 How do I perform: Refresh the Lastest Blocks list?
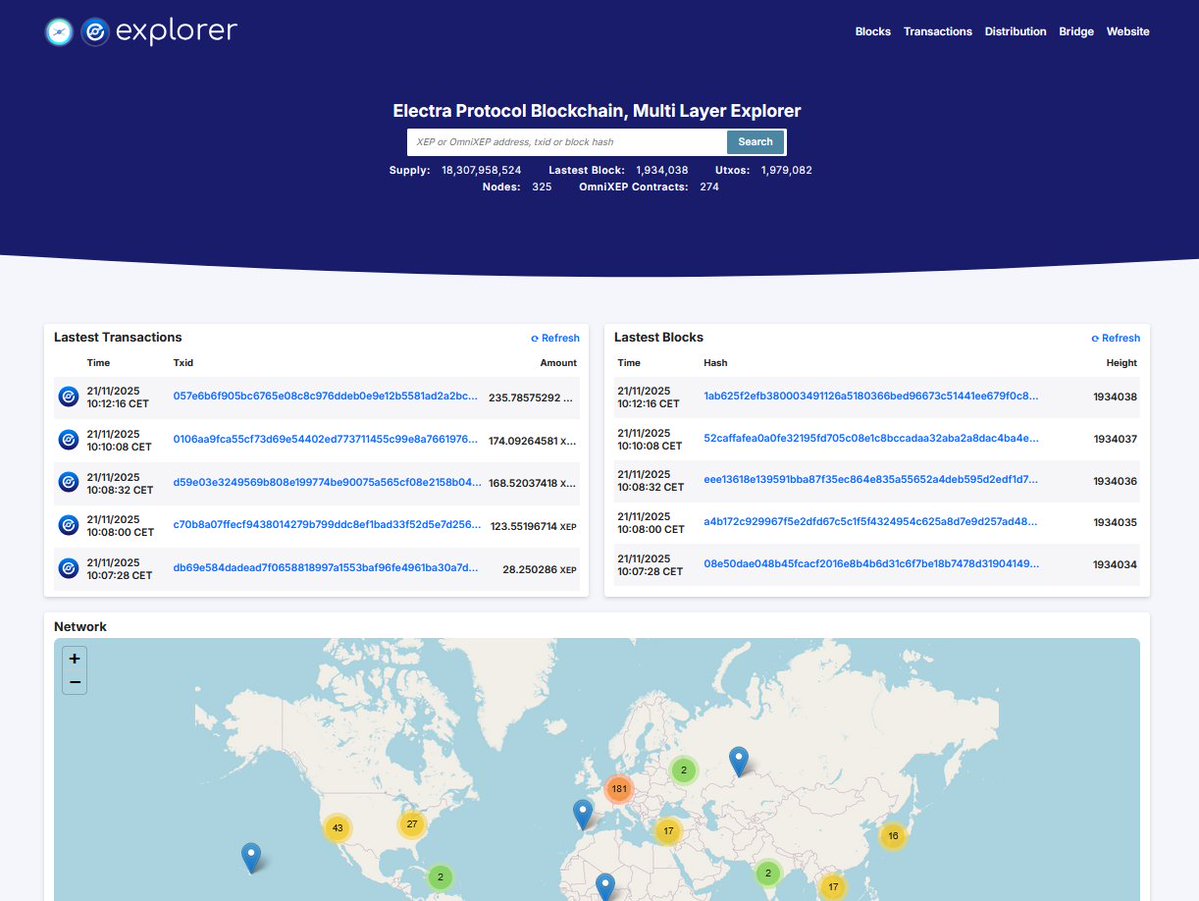(x=1116, y=338)
